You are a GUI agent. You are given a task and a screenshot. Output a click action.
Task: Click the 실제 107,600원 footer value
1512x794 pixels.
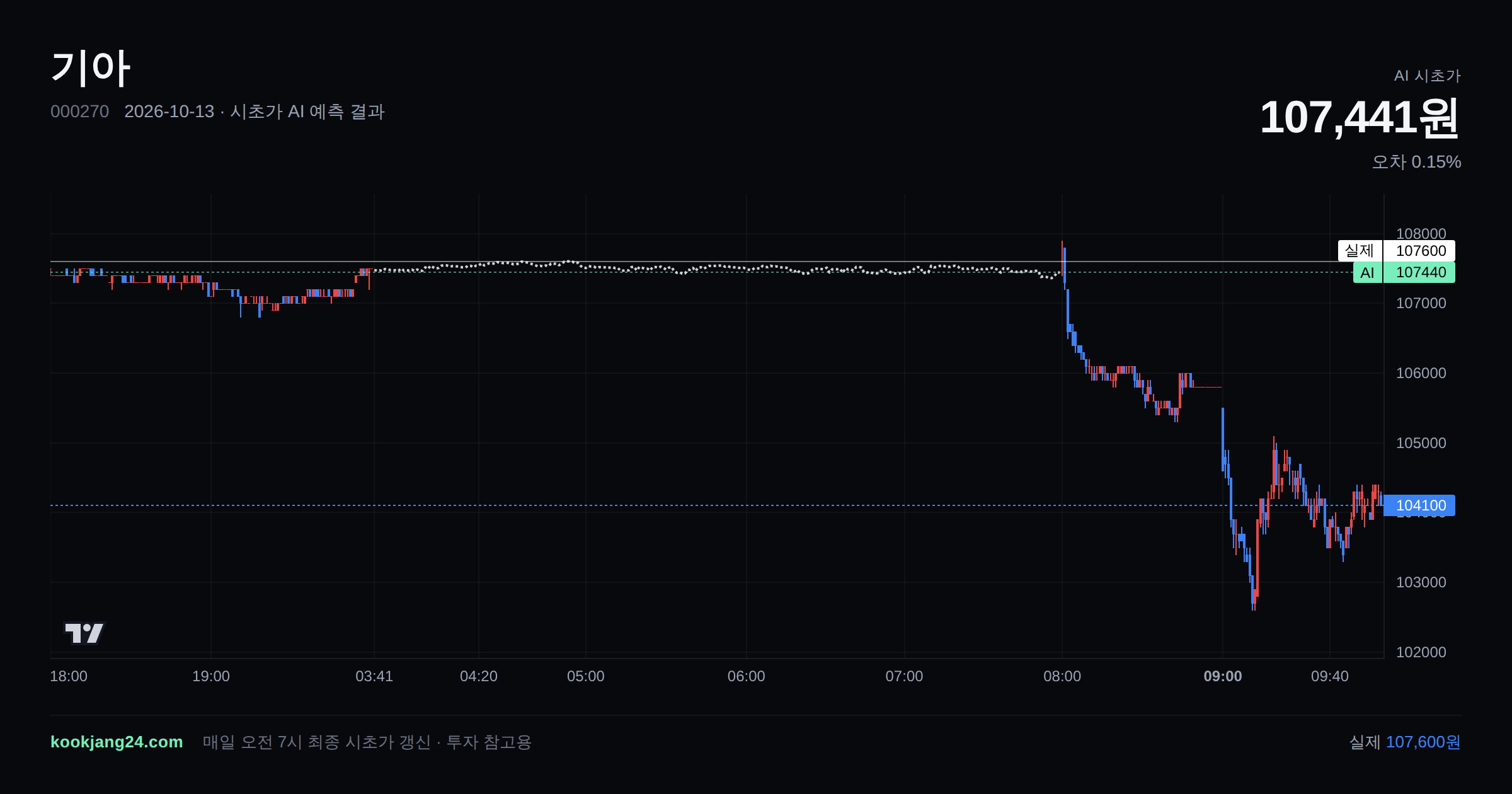click(1405, 742)
